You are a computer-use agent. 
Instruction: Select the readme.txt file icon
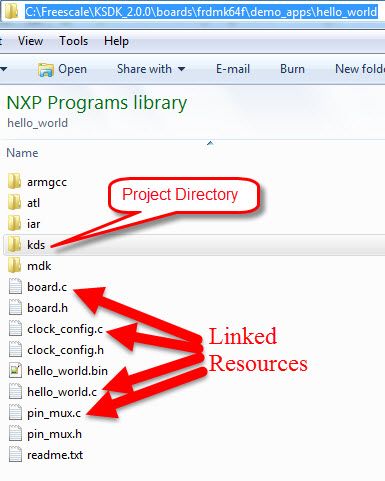point(15,455)
